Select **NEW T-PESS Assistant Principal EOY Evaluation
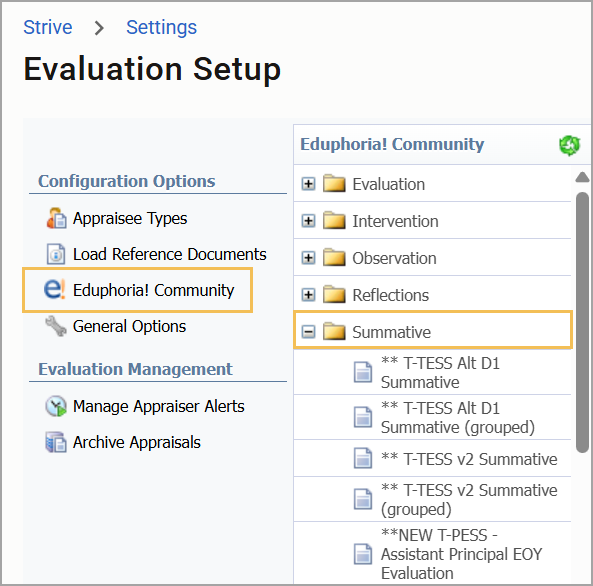The image size is (593, 586). tap(461, 554)
